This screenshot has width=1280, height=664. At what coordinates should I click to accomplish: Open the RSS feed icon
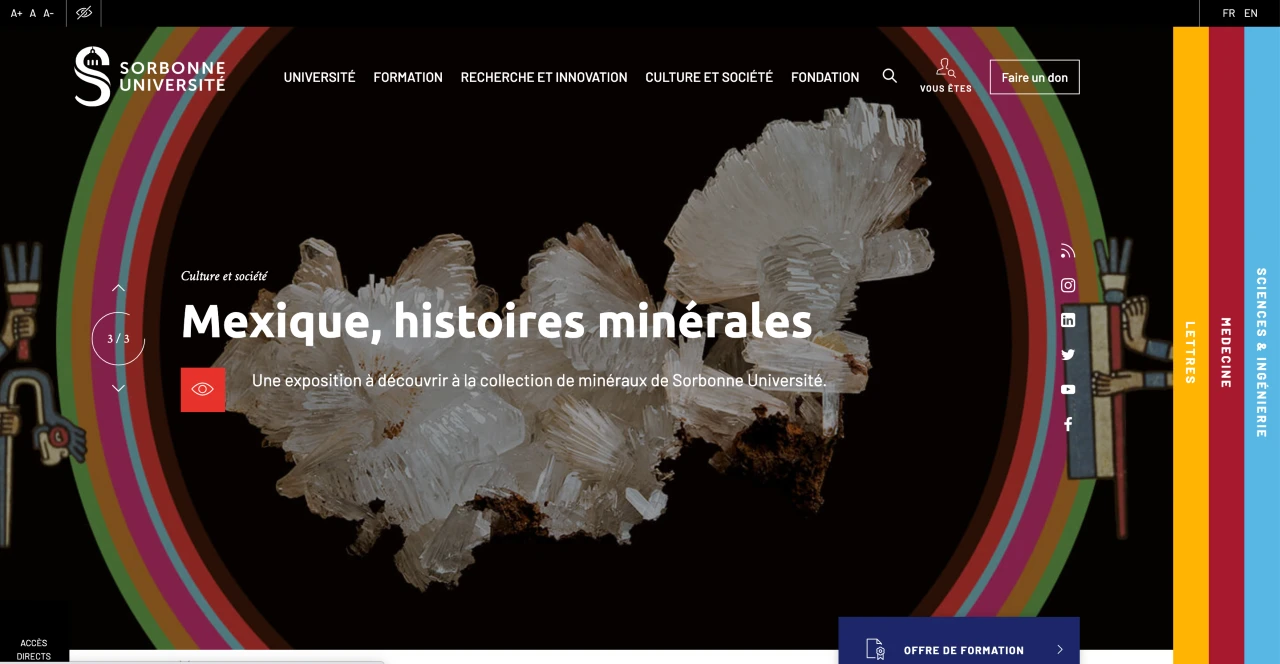[1068, 251]
